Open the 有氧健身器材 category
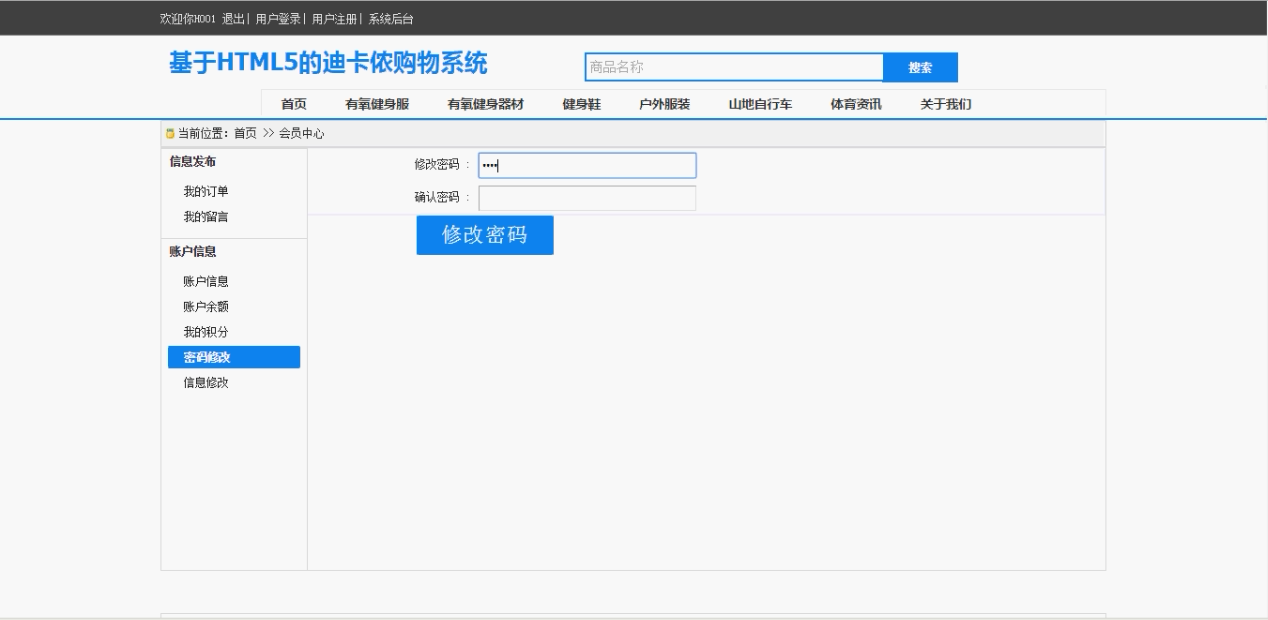 (x=485, y=104)
